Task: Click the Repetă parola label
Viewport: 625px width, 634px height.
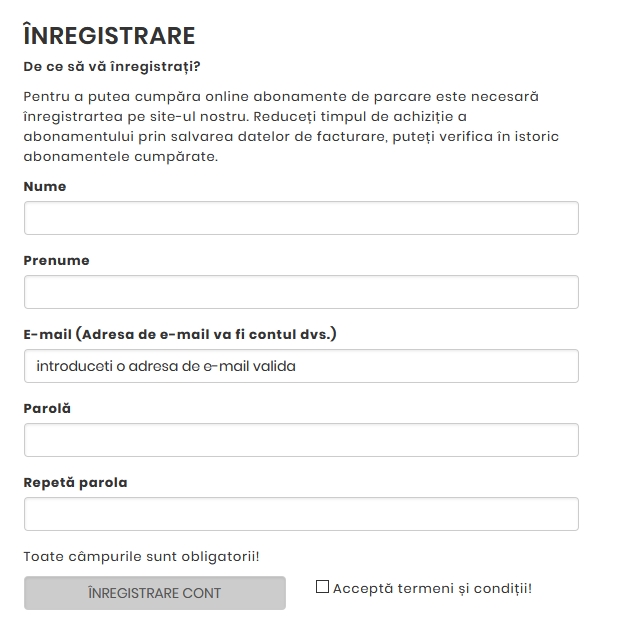Action: (x=76, y=482)
